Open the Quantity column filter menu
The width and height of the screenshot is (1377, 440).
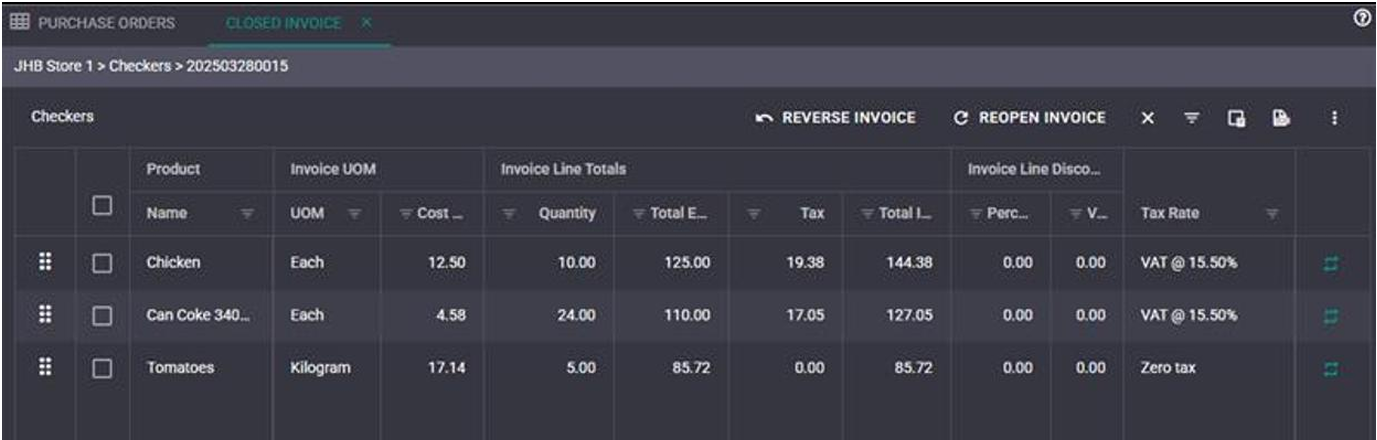pos(508,213)
